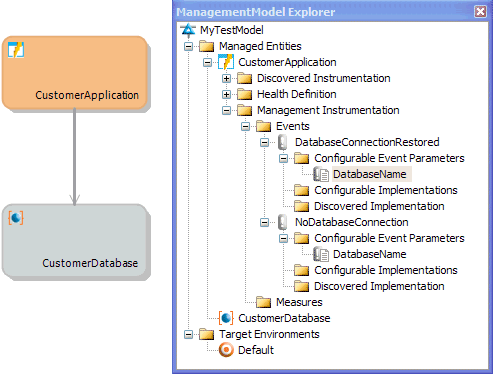Click the Events folder icon
Image resolution: width=493 pixels, height=374 pixels.
(x=264, y=126)
